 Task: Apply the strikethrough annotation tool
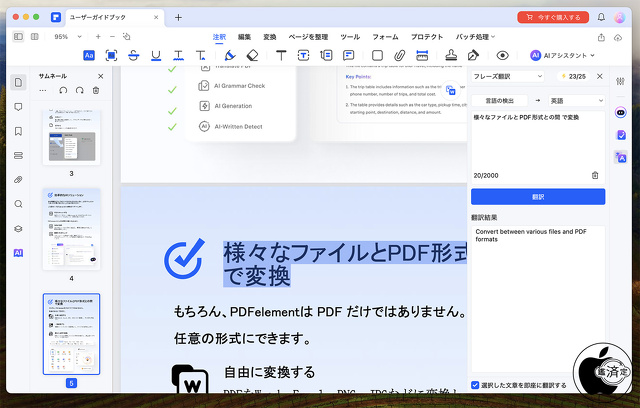(x=133, y=55)
